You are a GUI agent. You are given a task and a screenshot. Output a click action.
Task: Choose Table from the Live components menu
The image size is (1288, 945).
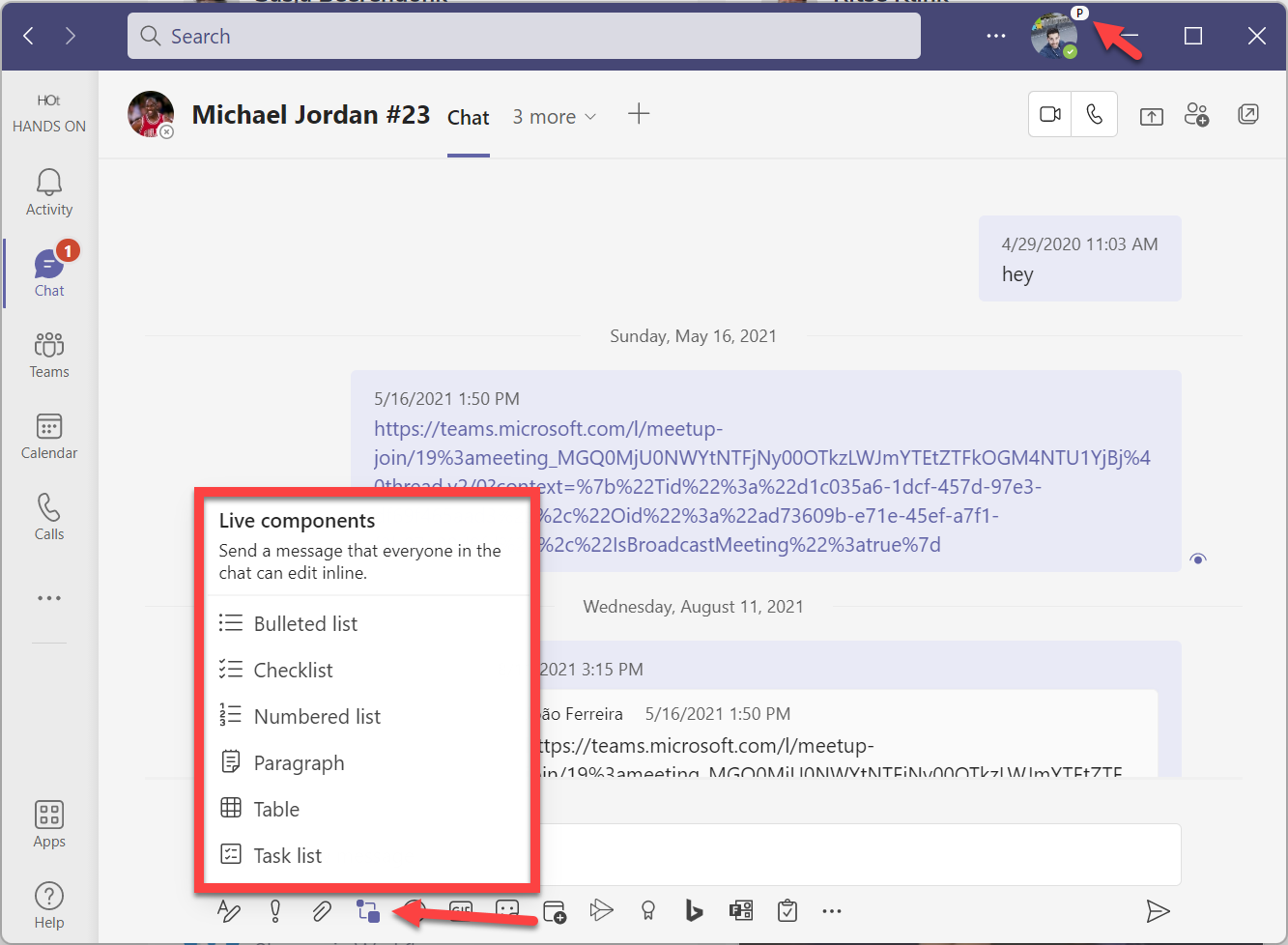(x=276, y=810)
